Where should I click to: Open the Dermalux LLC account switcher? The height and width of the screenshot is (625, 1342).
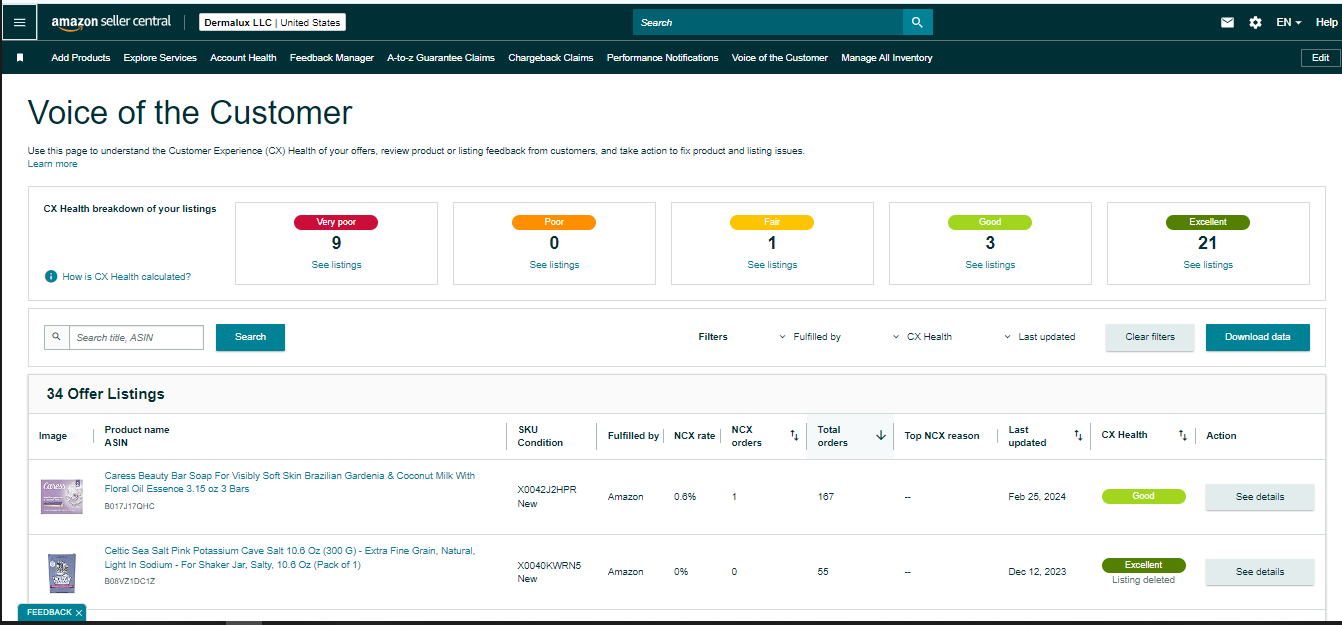coord(272,22)
